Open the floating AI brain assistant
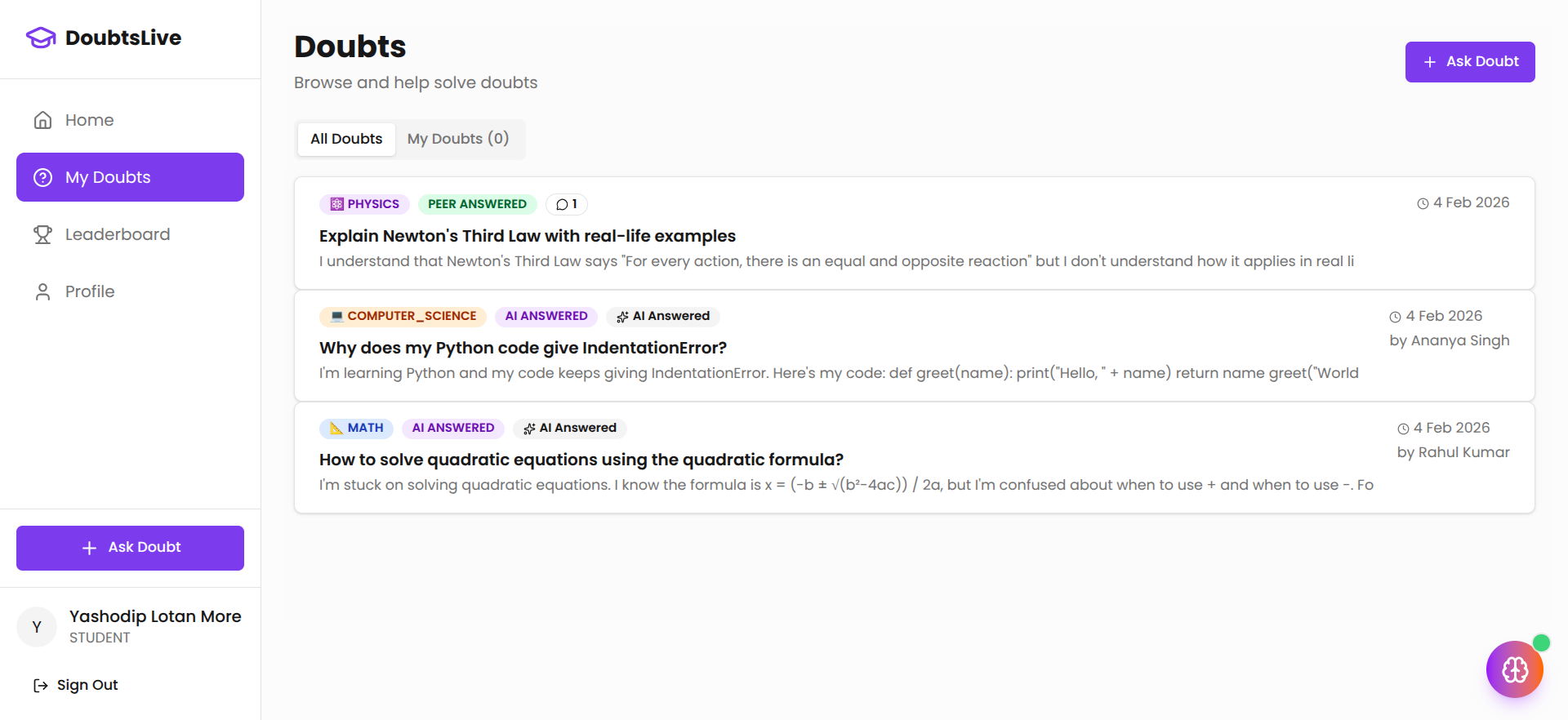1568x720 pixels. coord(1514,669)
